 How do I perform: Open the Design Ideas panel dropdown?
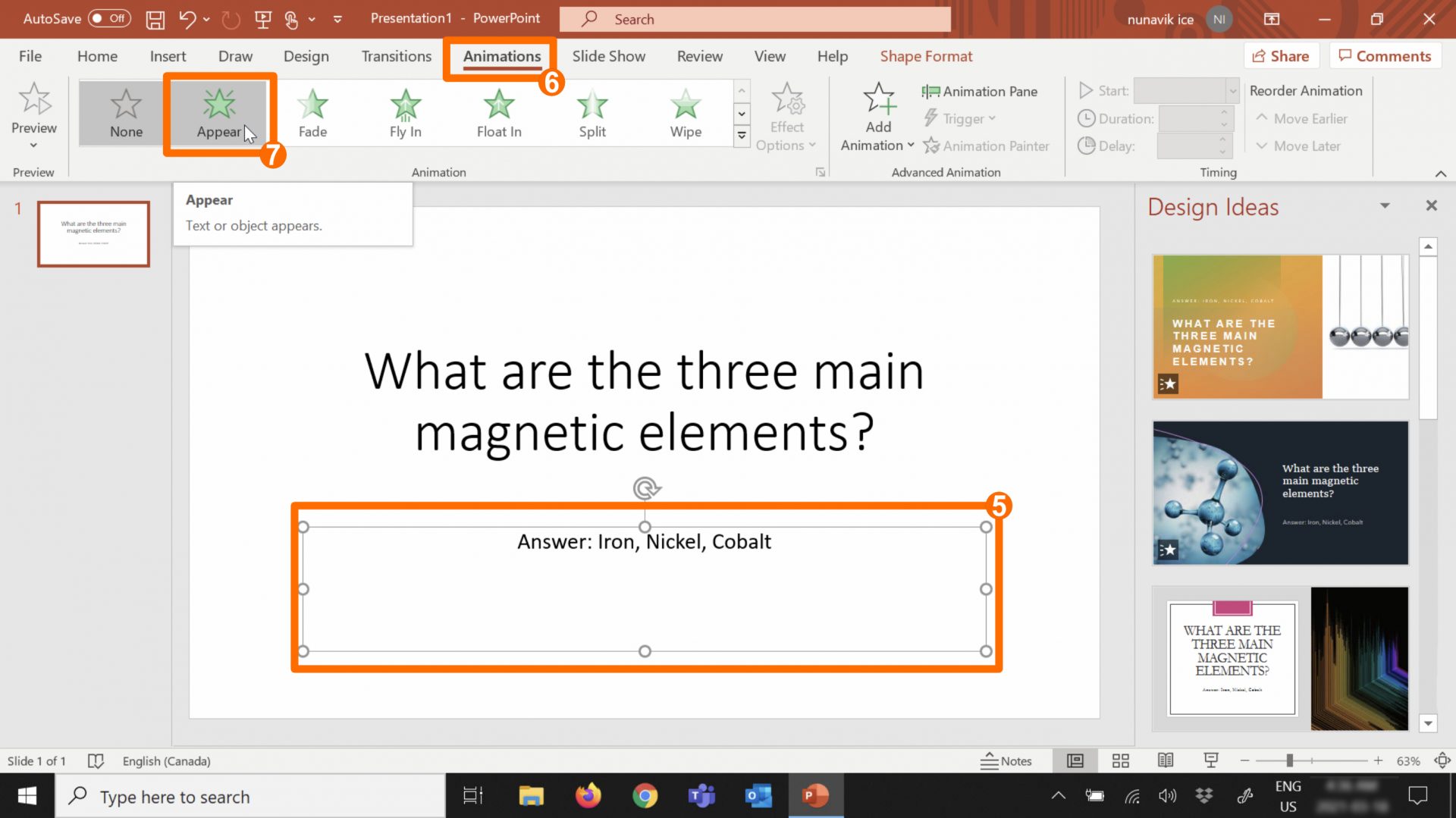coord(1385,205)
